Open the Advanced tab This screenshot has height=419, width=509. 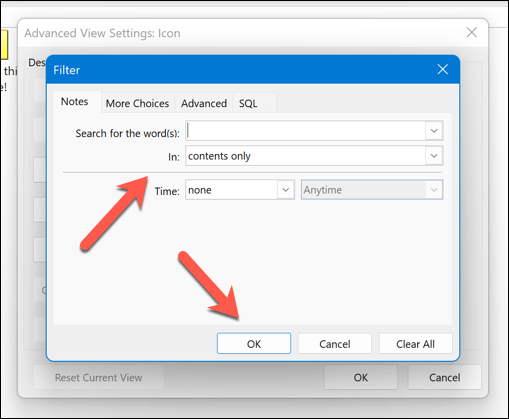[204, 103]
